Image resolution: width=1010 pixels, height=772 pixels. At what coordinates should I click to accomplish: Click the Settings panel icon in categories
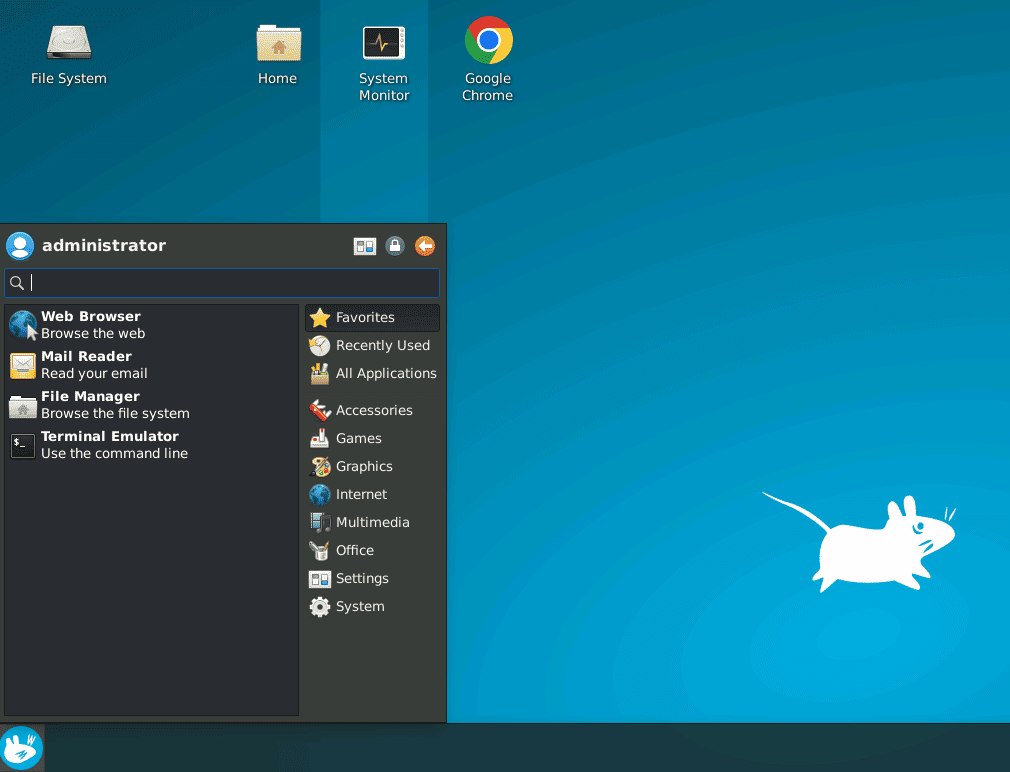pyautogui.click(x=319, y=579)
